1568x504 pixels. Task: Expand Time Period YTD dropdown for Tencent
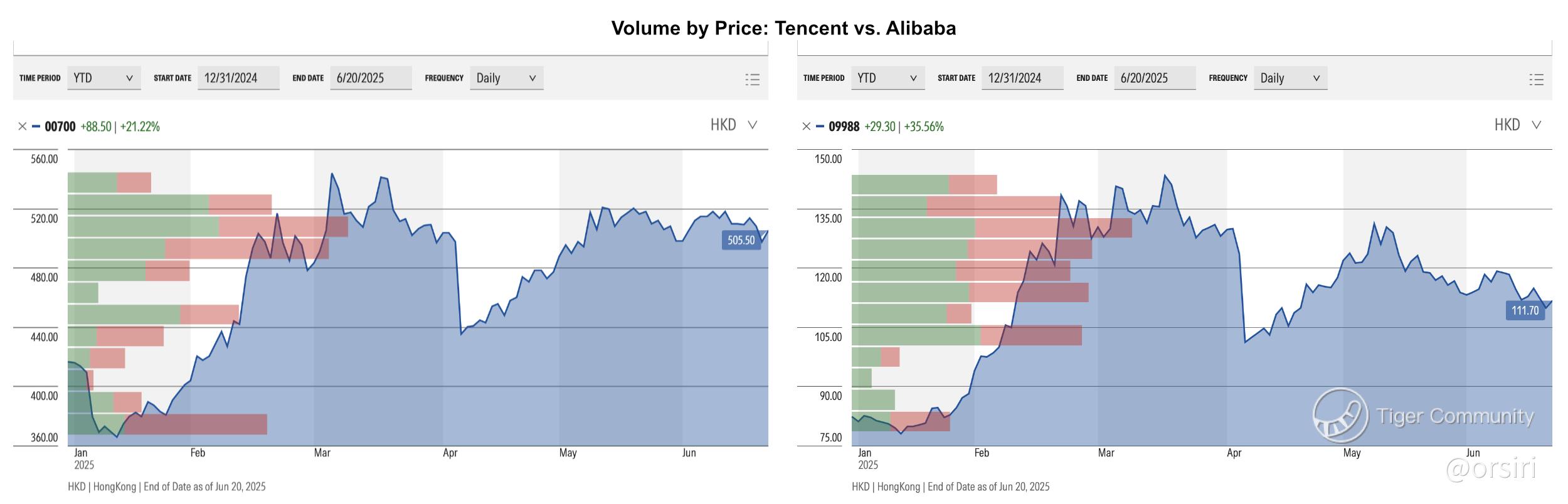click(104, 78)
